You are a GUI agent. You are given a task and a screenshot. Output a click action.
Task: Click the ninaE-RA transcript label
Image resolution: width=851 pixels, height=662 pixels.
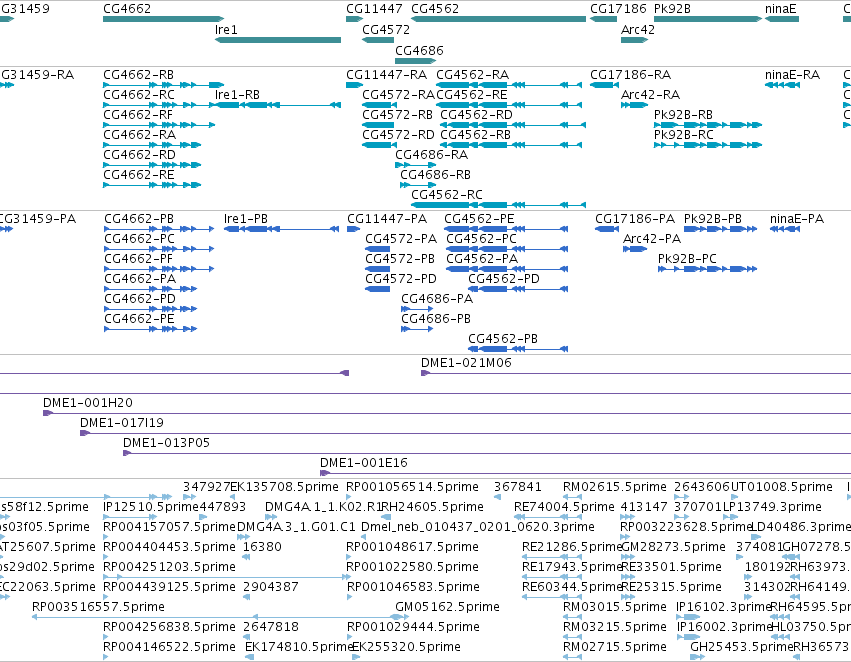(x=792, y=74)
